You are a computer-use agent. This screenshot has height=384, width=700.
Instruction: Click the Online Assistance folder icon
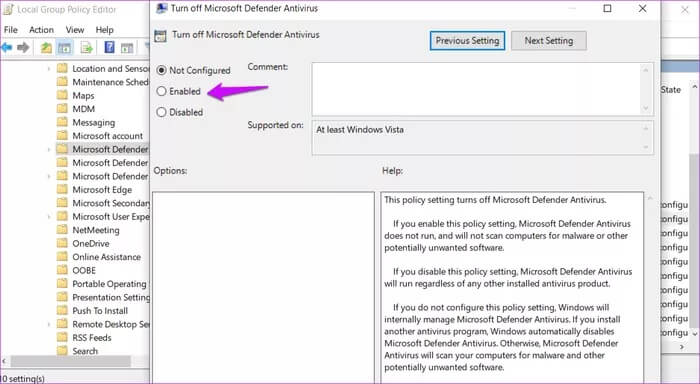[x=62, y=256]
